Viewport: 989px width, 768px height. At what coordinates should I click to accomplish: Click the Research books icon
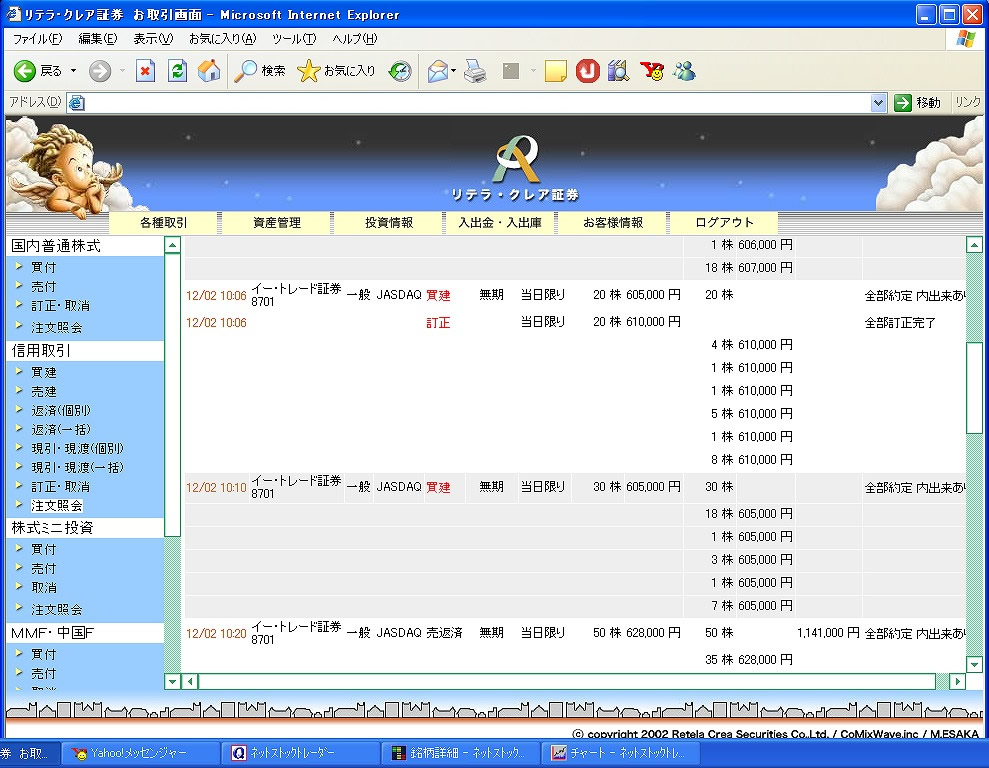point(618,71)
